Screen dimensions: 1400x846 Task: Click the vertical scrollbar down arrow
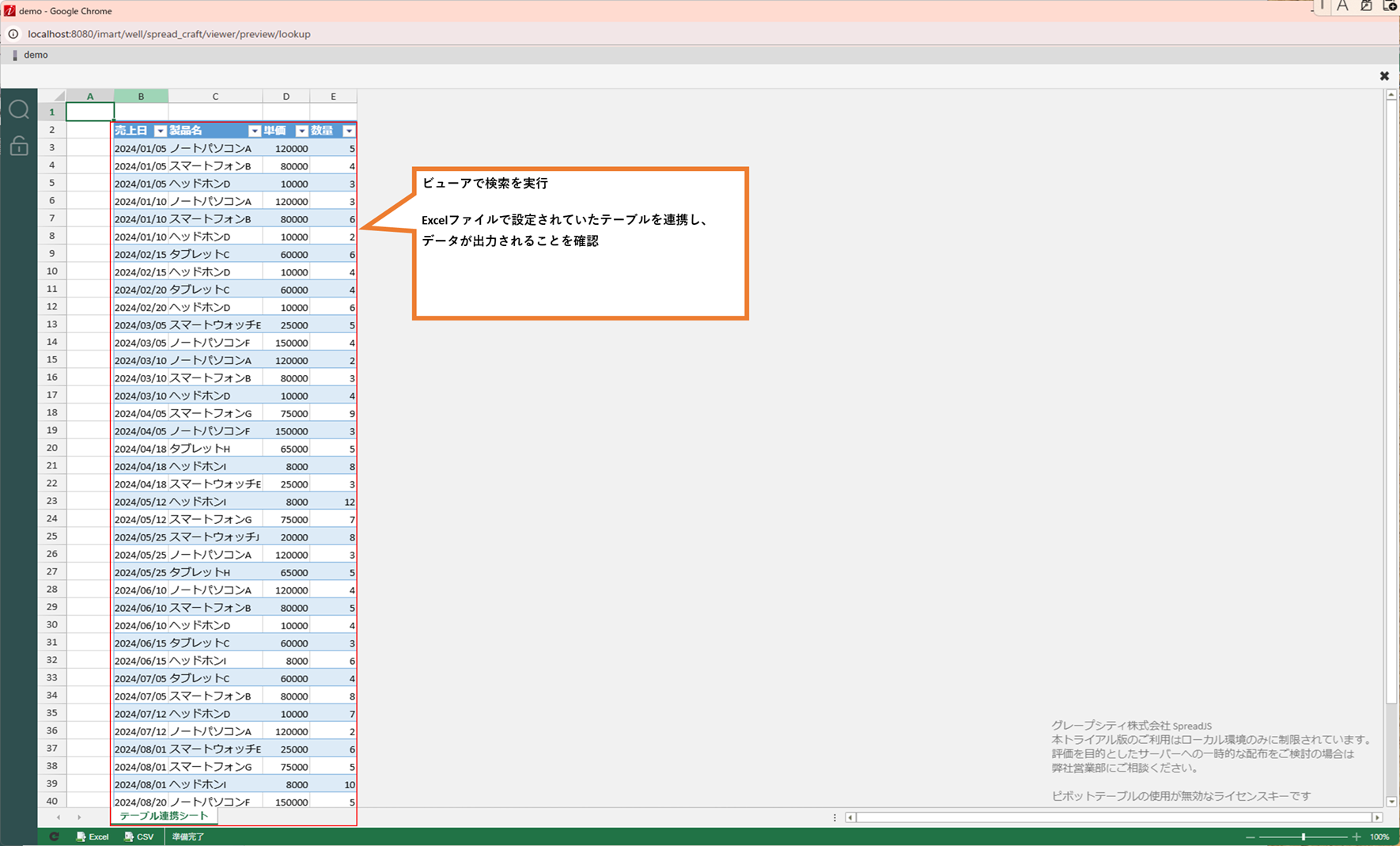tap(1391, 802)
